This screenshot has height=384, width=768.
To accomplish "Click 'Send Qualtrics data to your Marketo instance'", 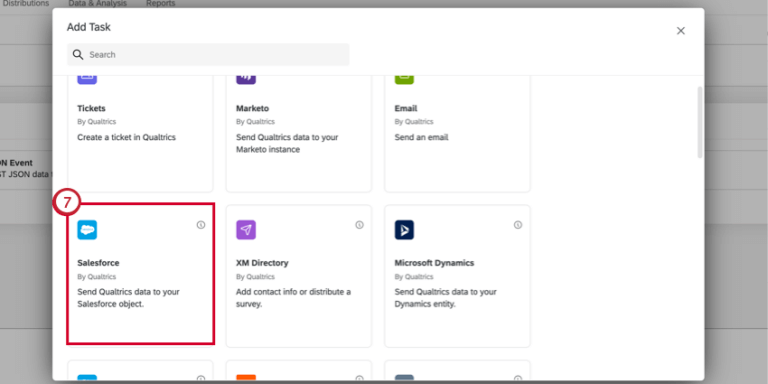I will click(287, 144).
